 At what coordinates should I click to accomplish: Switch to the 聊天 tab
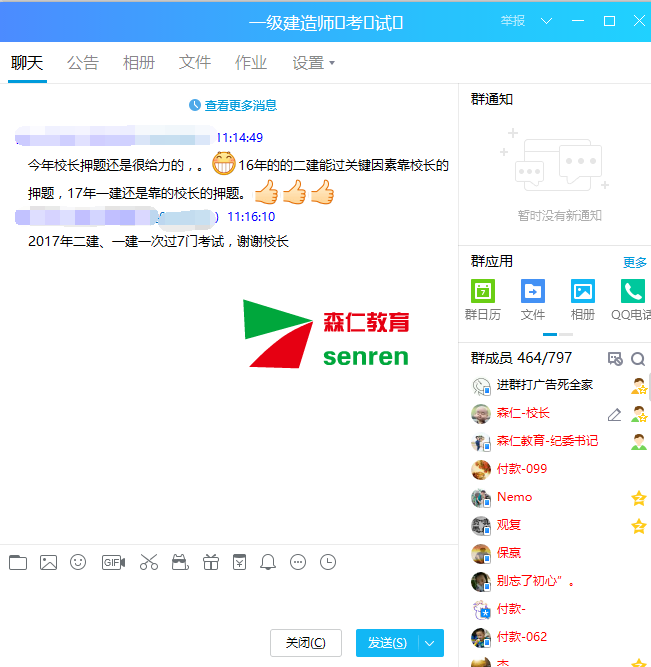coord(27,63)
